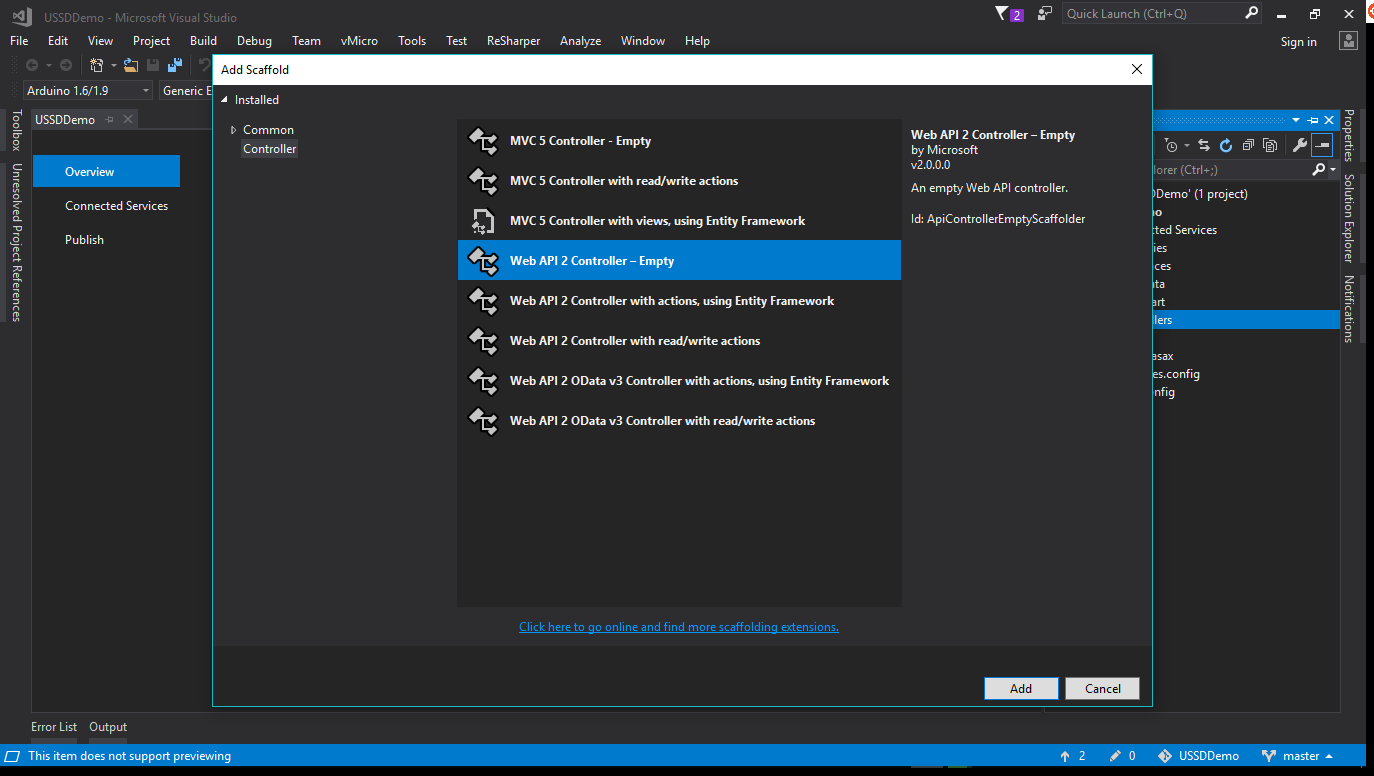Open the Solution Explorer window position menu arrow
The height and width of the screenshot is (776, 1374).
pos(1296,119)
